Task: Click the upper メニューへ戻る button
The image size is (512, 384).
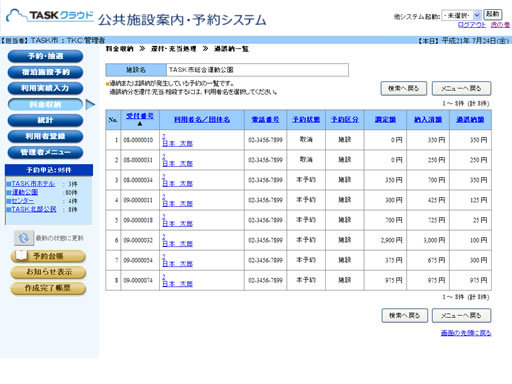Action: point(461,88)
